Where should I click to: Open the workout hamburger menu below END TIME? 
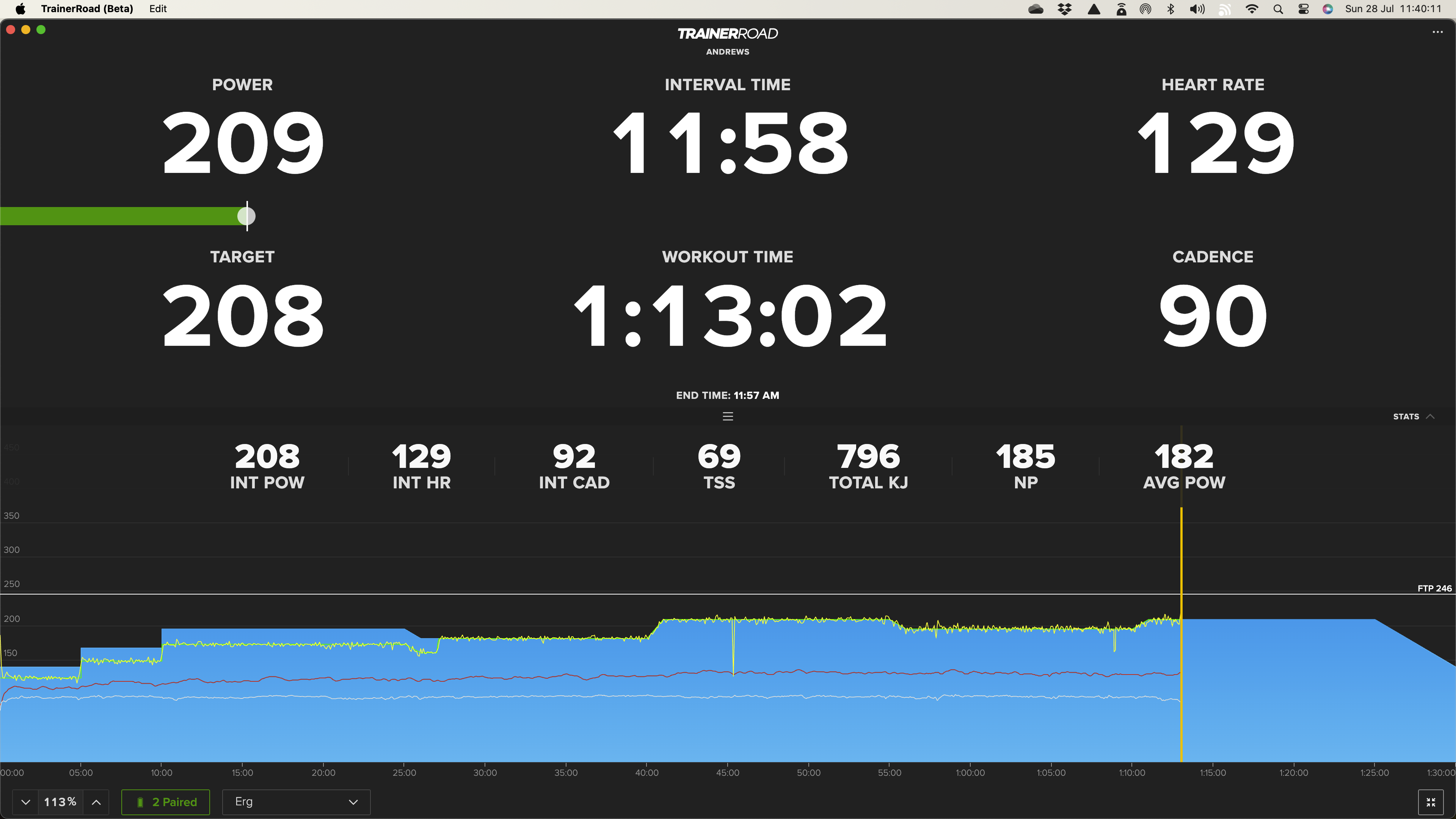(x=728, y=417)
